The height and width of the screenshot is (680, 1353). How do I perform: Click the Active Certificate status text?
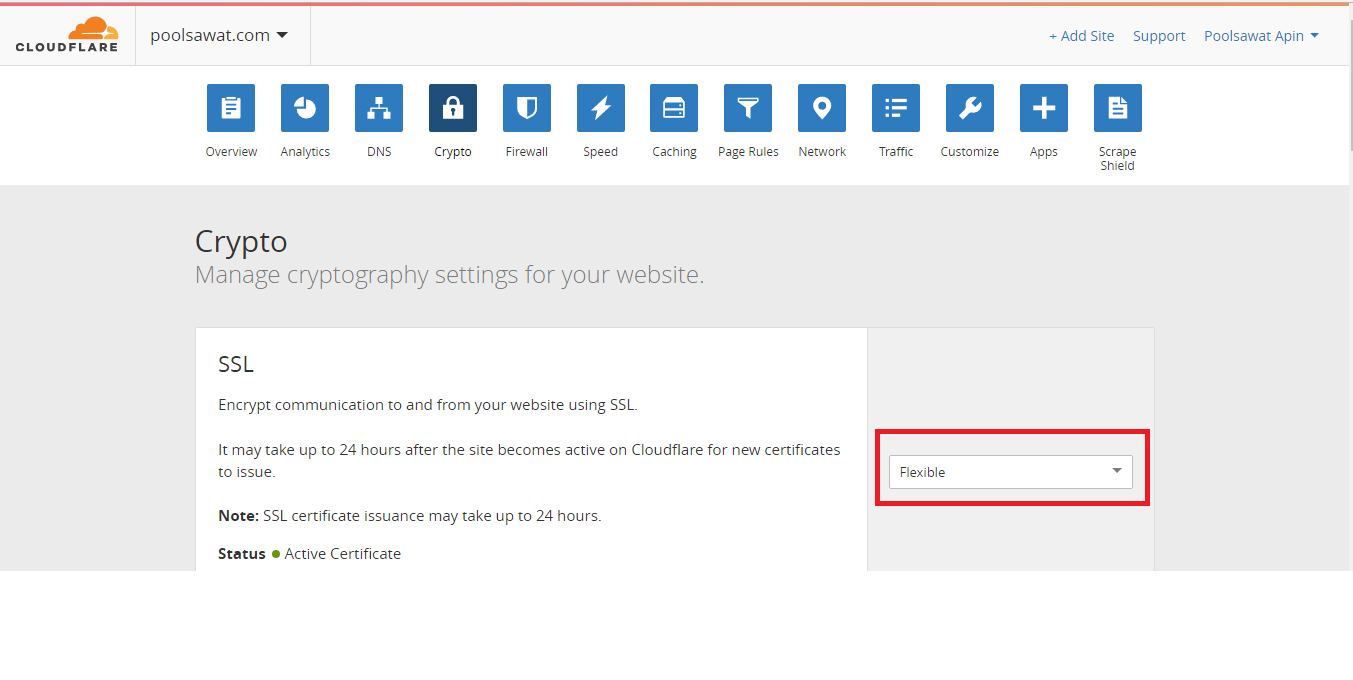coord(342,554)
